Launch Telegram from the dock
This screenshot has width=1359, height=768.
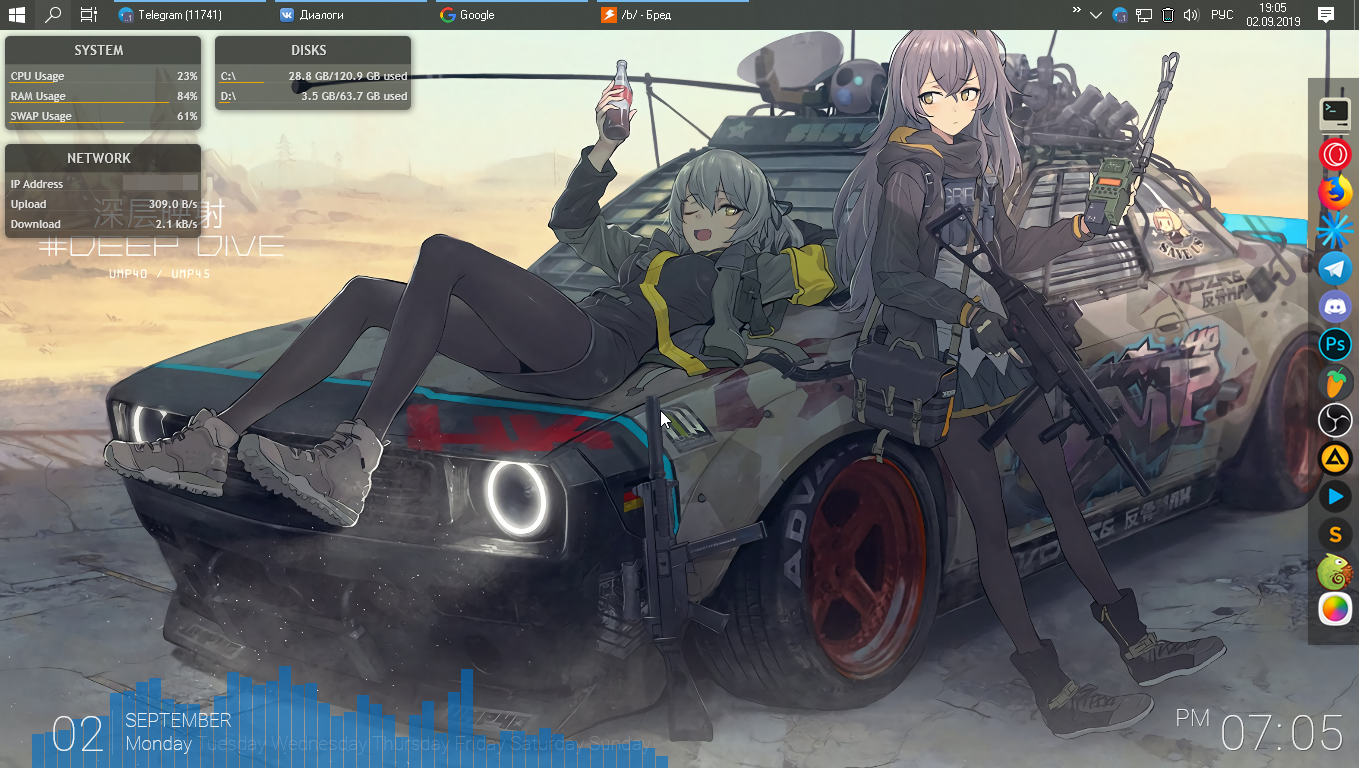(1334, 268)
